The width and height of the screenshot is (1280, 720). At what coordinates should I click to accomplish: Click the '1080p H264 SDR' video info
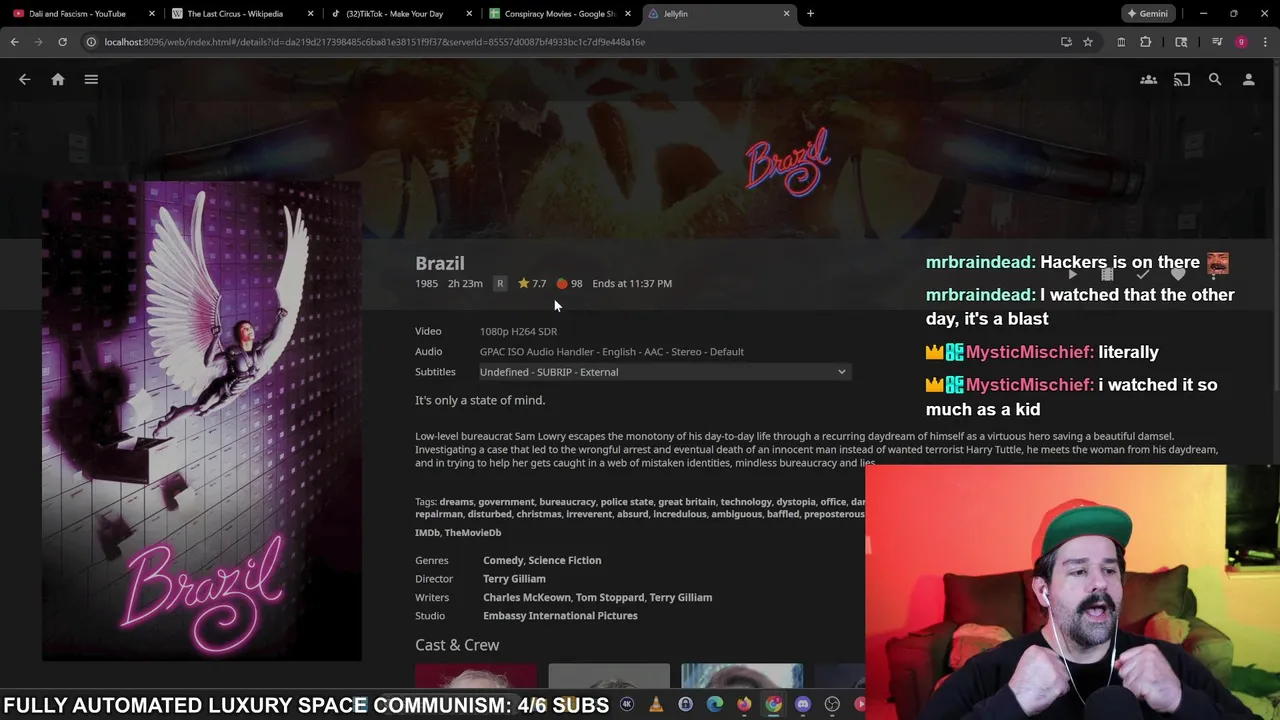click(518, 332)
